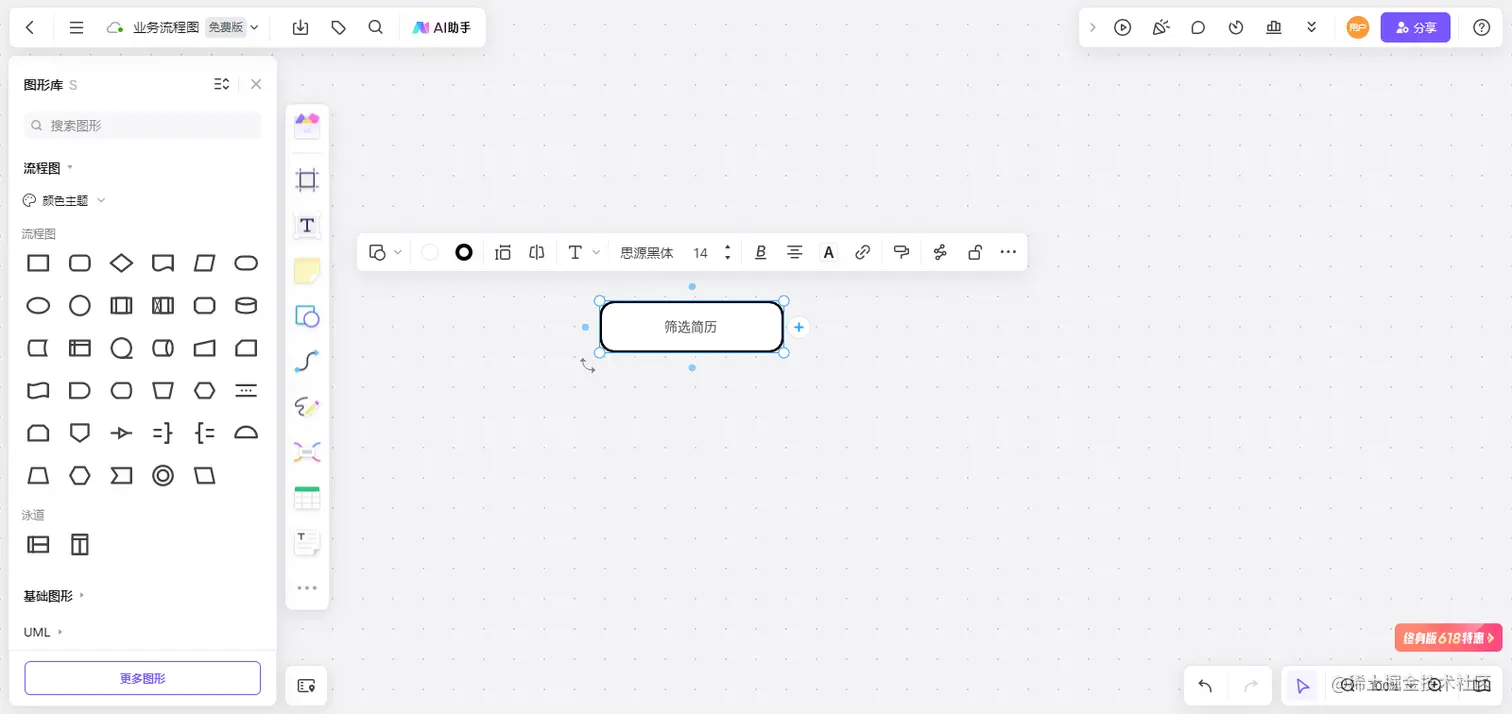The height and width of the screenshot is (714, 1512).
Task: Select the Connector line tool
Action: coord(307,361)
